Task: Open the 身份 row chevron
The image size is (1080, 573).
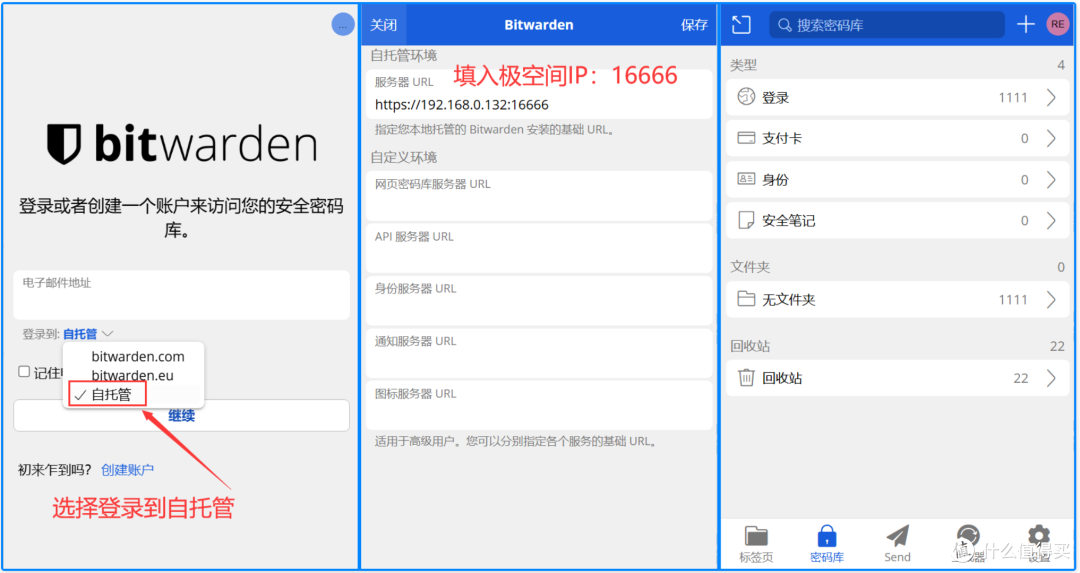Action: [1051, 180]
